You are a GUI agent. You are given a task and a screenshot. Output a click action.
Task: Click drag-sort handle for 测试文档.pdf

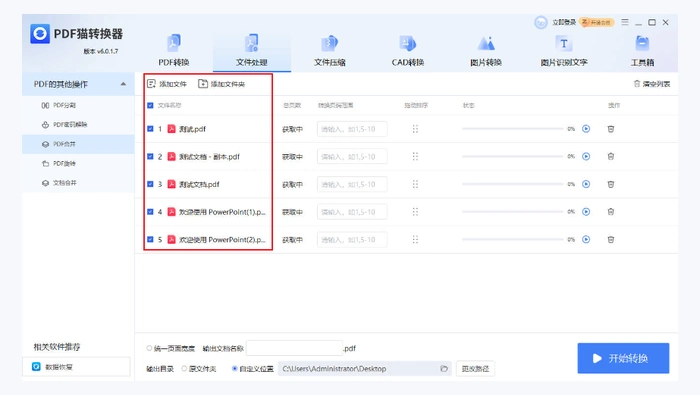coord(415,184)
